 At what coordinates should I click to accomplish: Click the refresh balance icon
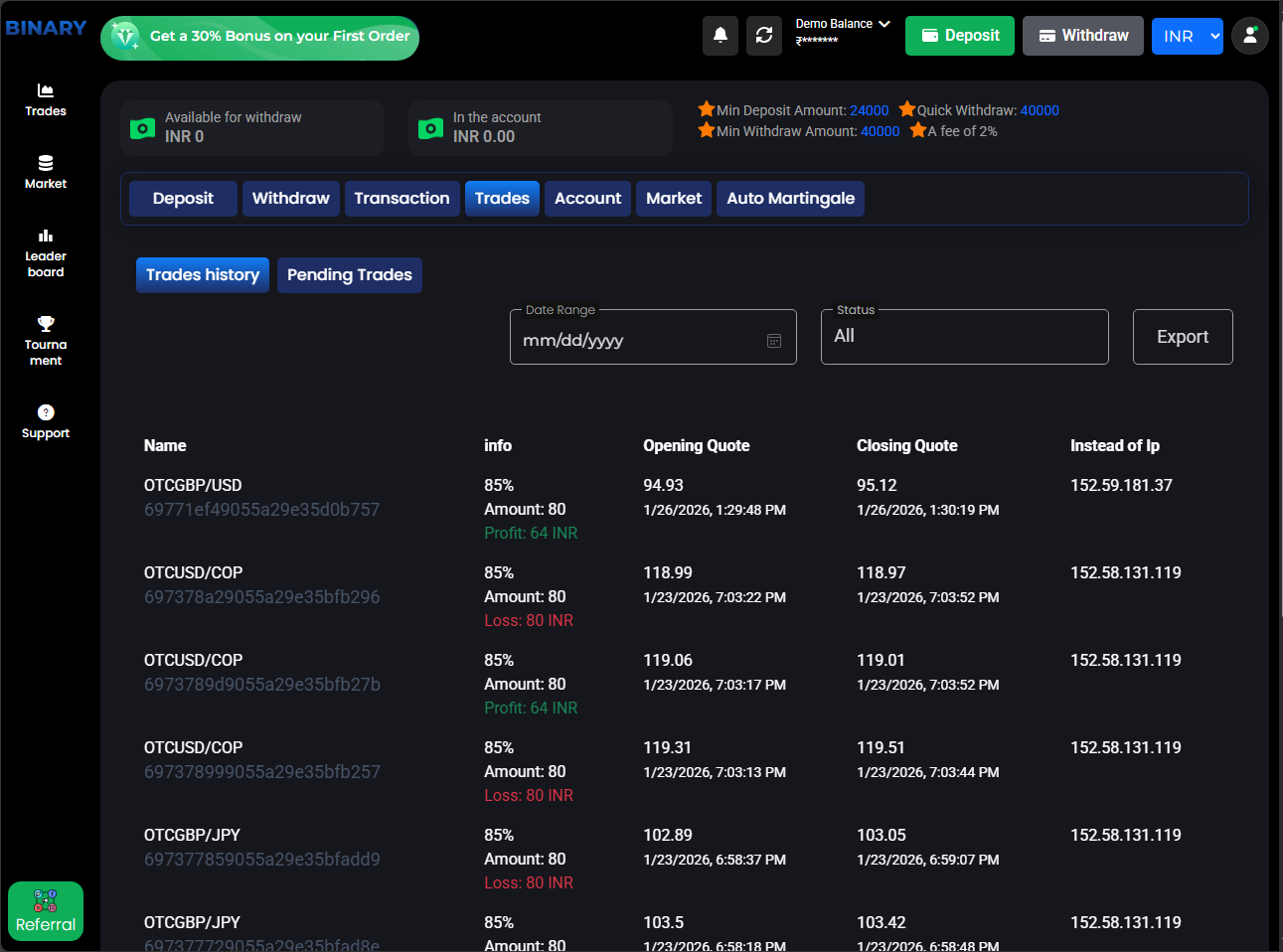[x=764, y=36]
